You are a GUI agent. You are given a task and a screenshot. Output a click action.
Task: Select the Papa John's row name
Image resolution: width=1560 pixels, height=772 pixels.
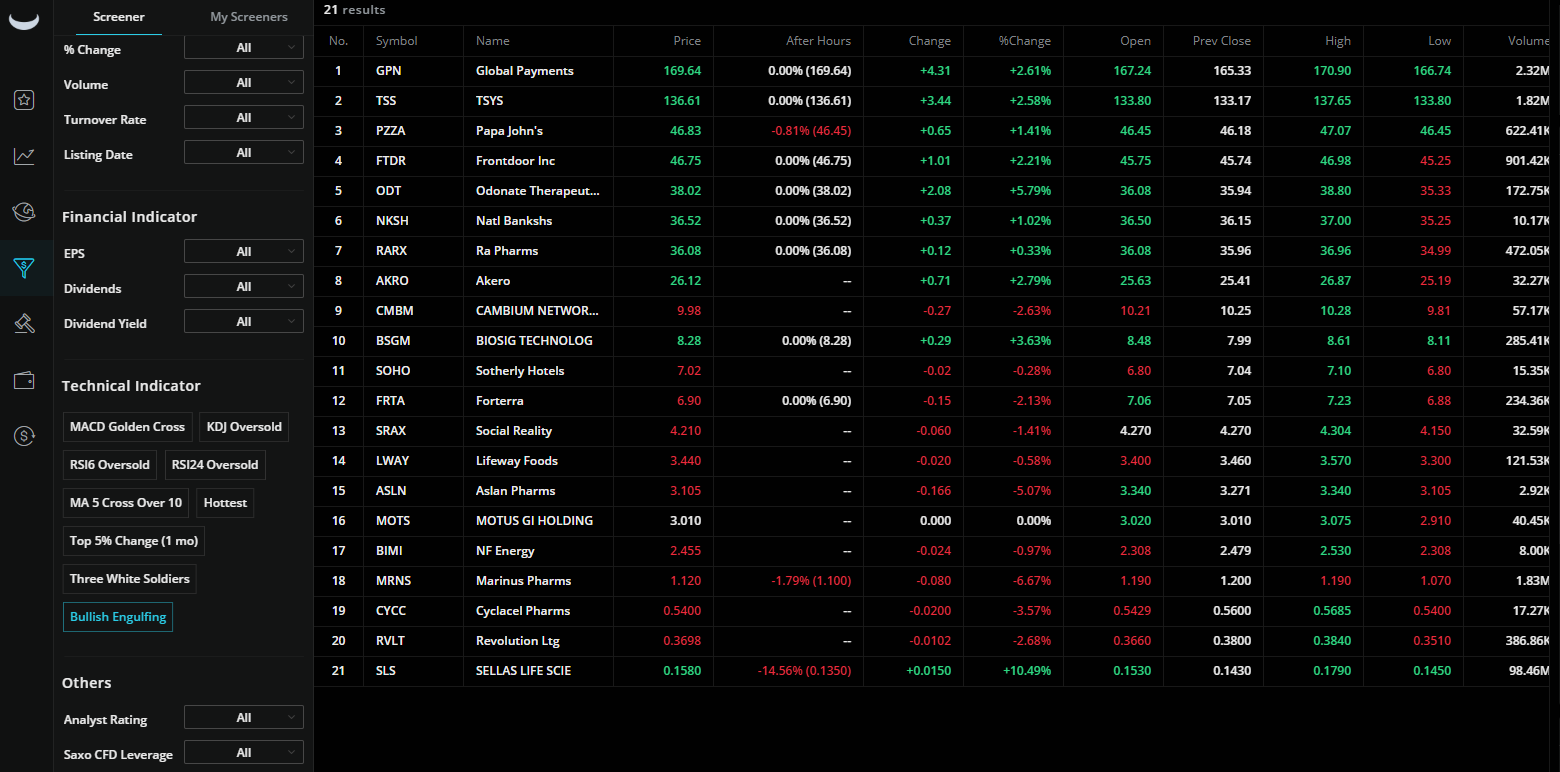click(509, 131)
